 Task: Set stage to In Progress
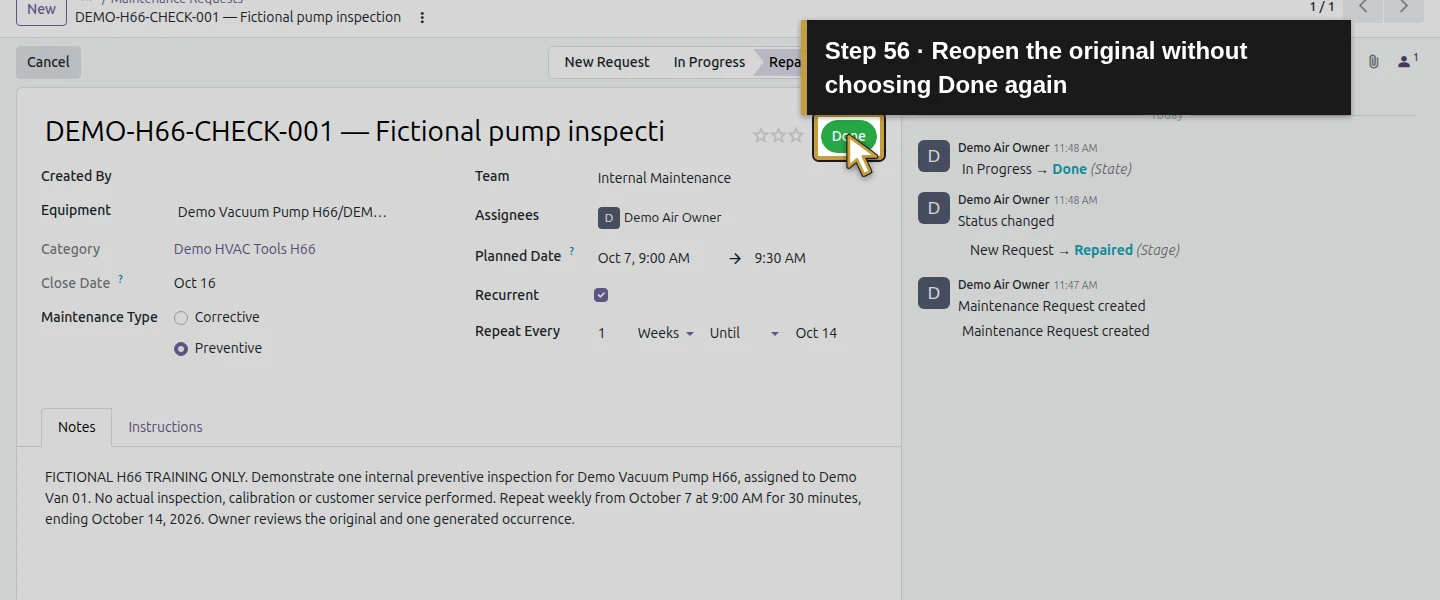point(709,62)
